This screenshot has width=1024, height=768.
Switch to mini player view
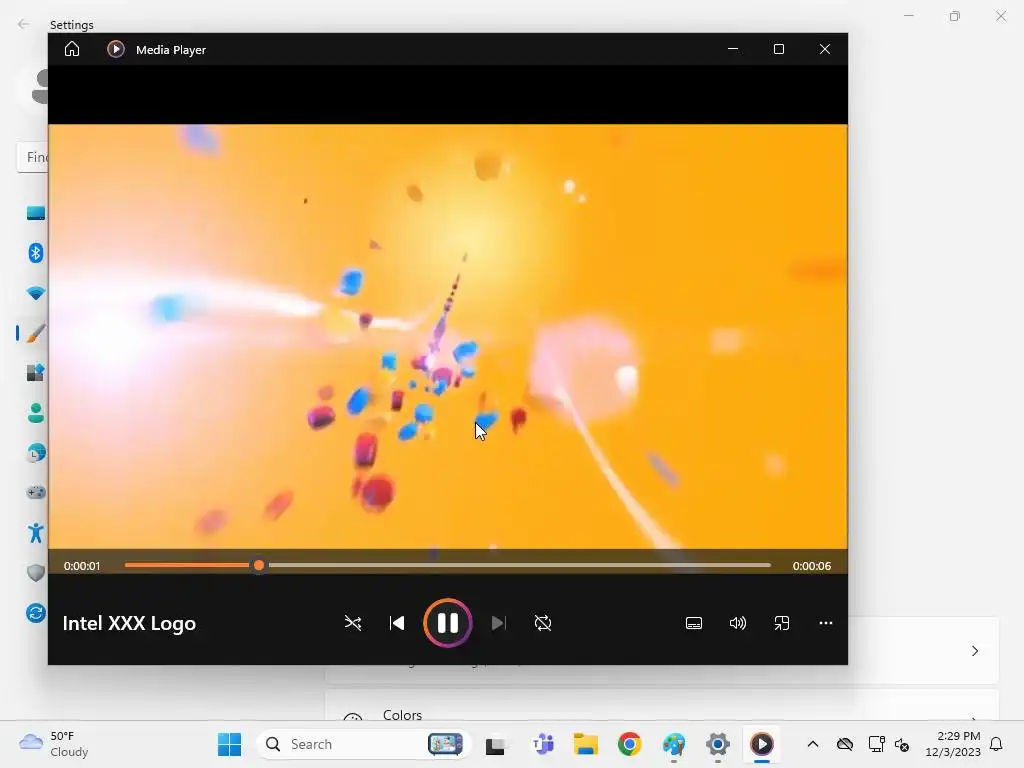point(782,623)
